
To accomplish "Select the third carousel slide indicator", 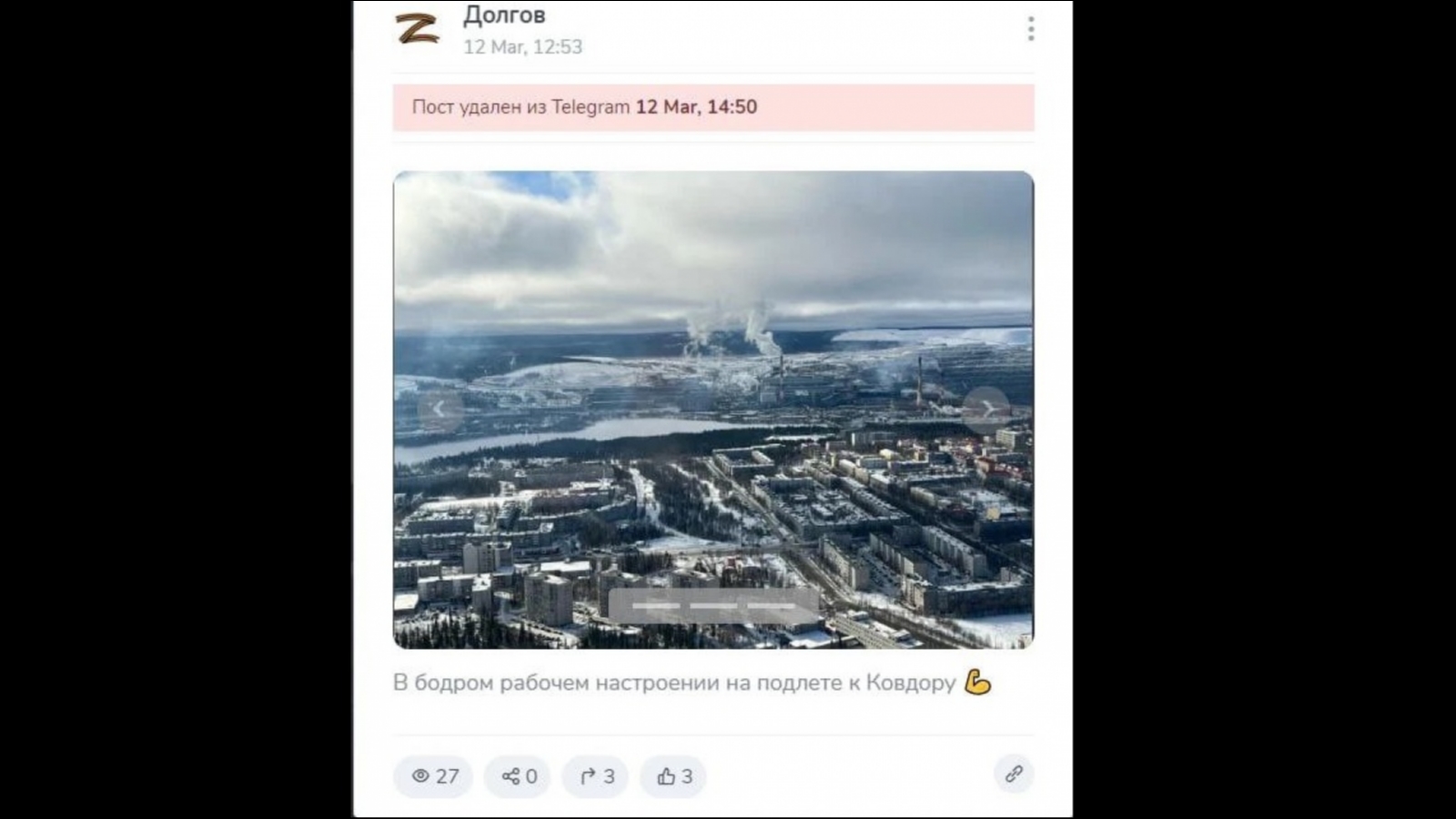I will click(772, 606).
